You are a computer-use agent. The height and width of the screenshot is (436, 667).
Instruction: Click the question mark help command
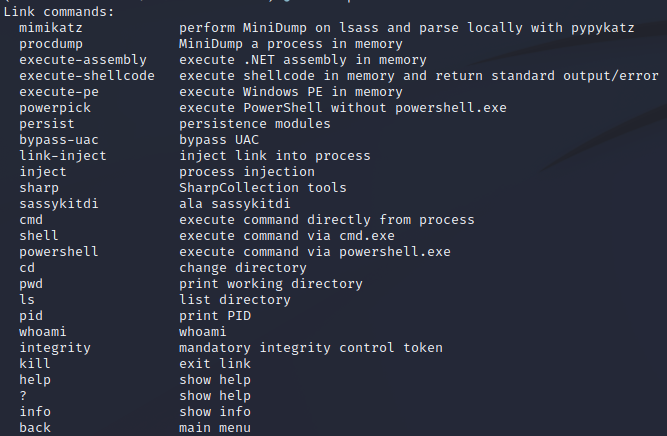click(23, 396)
